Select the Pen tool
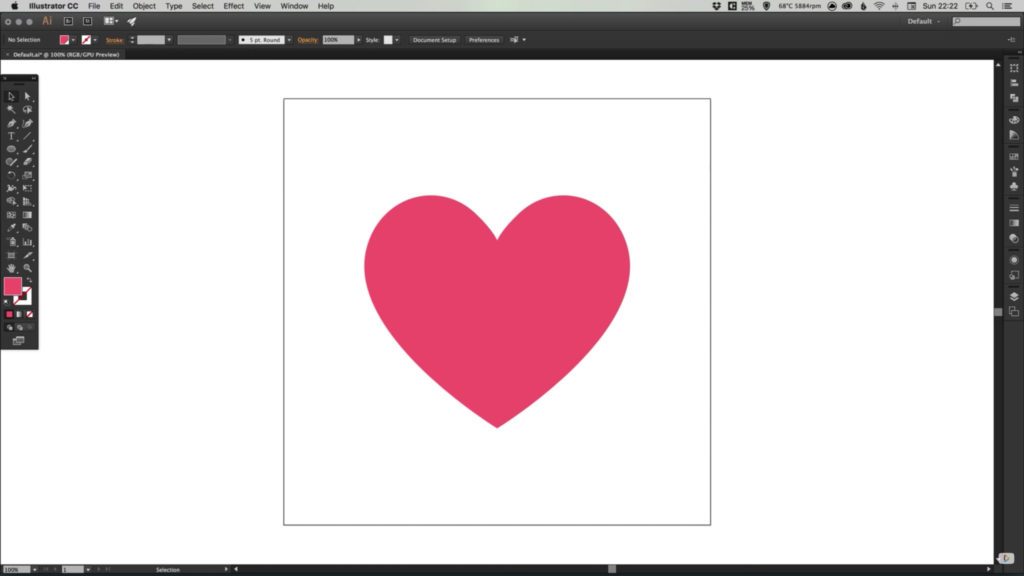This screenshot has width=1024, height=576. pos(12,122)
